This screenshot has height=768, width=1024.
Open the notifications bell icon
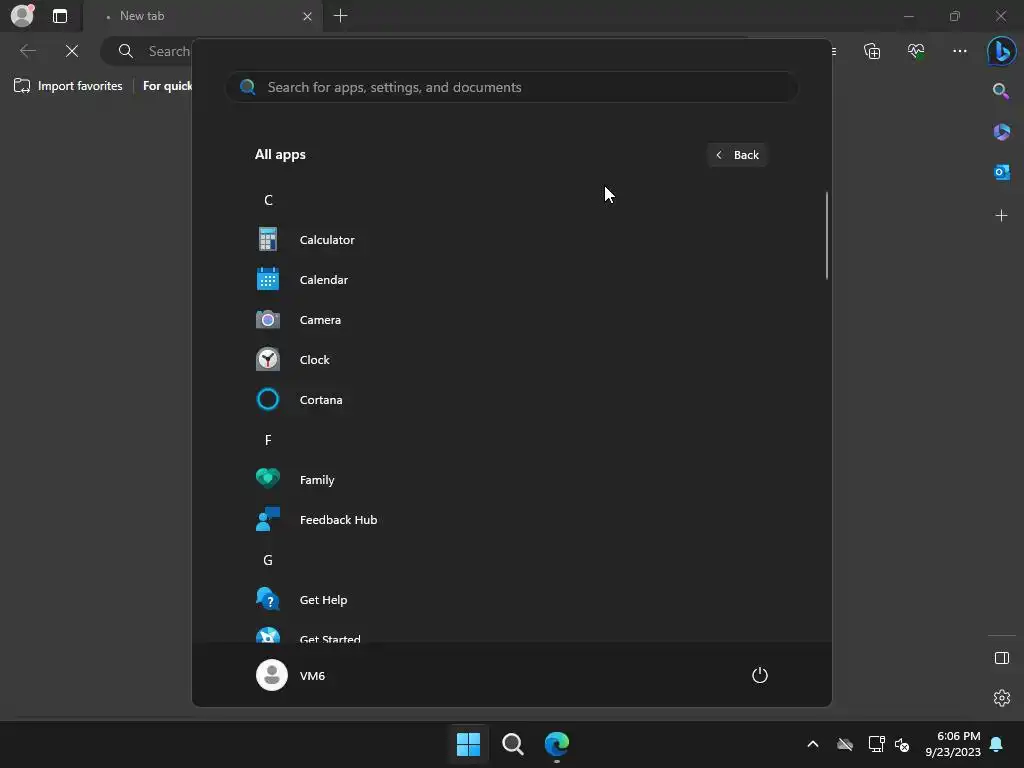997,744
